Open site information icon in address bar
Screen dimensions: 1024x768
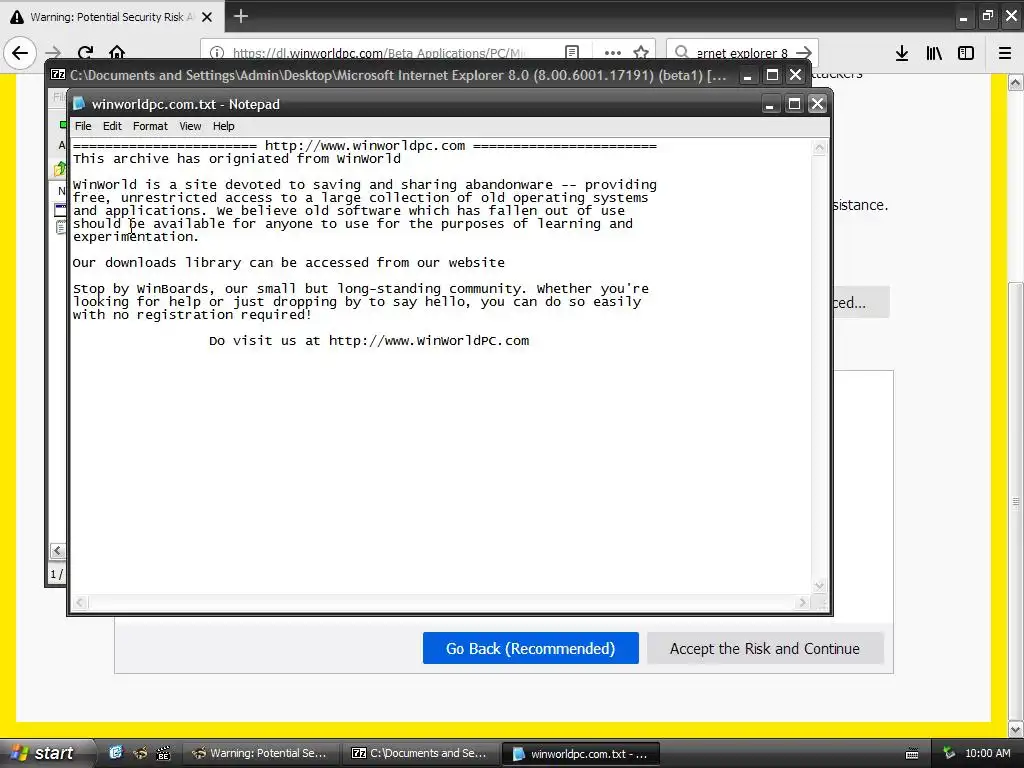point(217,53)
